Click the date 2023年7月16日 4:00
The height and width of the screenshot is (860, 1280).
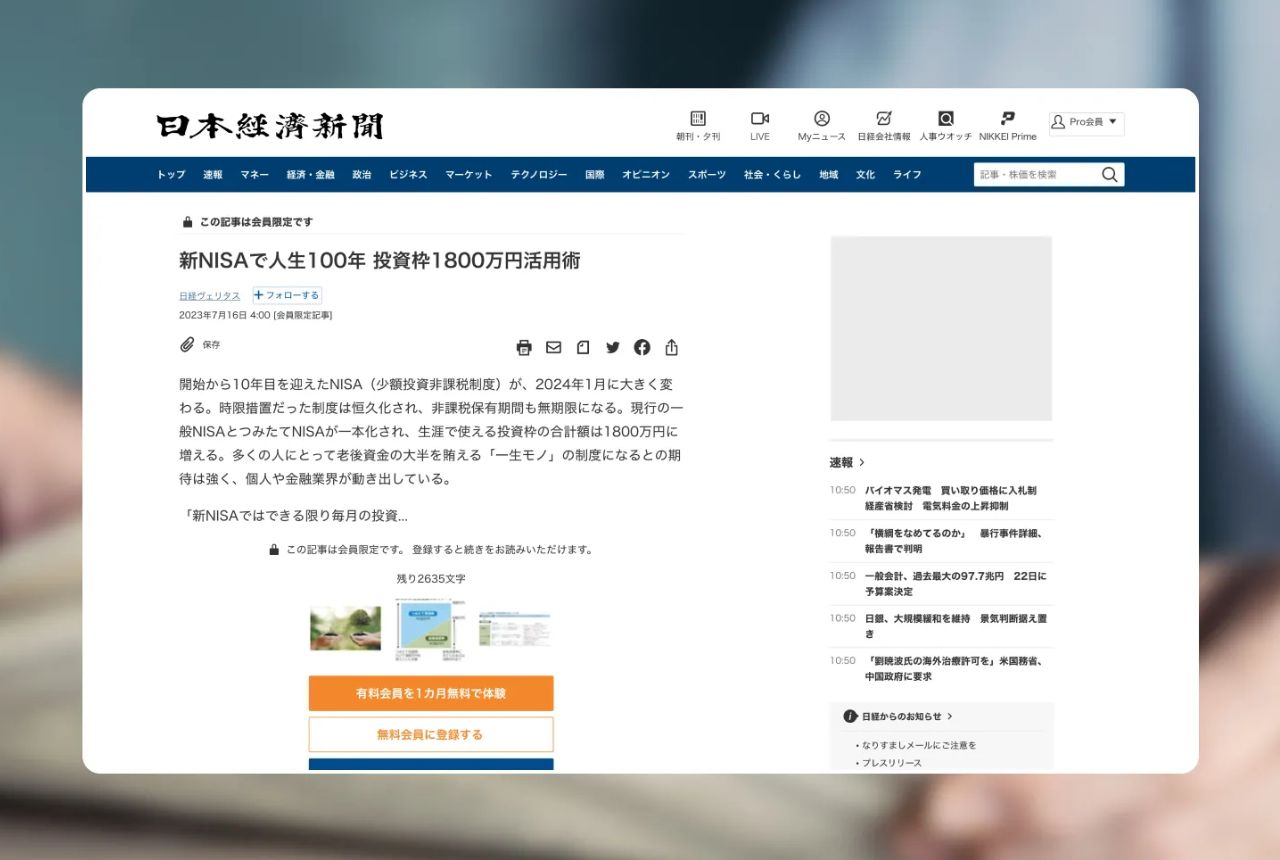coord(225,315)
